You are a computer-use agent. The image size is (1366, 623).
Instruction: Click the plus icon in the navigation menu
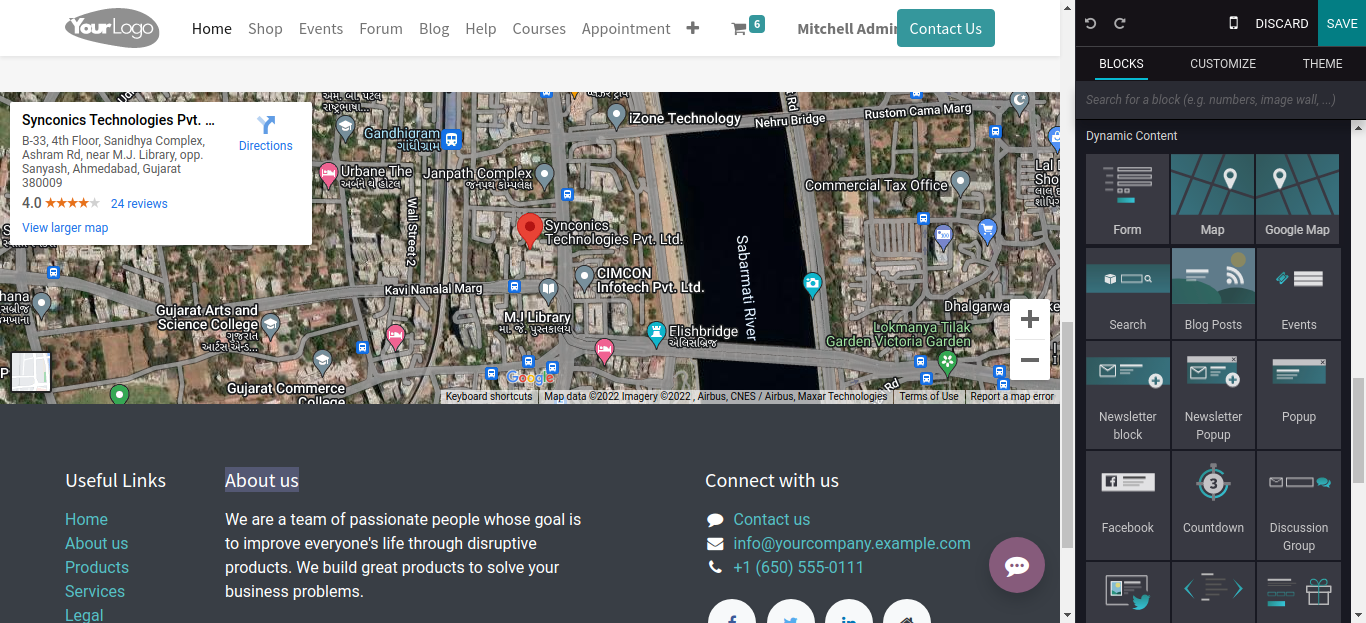click(x=692, y=28)
